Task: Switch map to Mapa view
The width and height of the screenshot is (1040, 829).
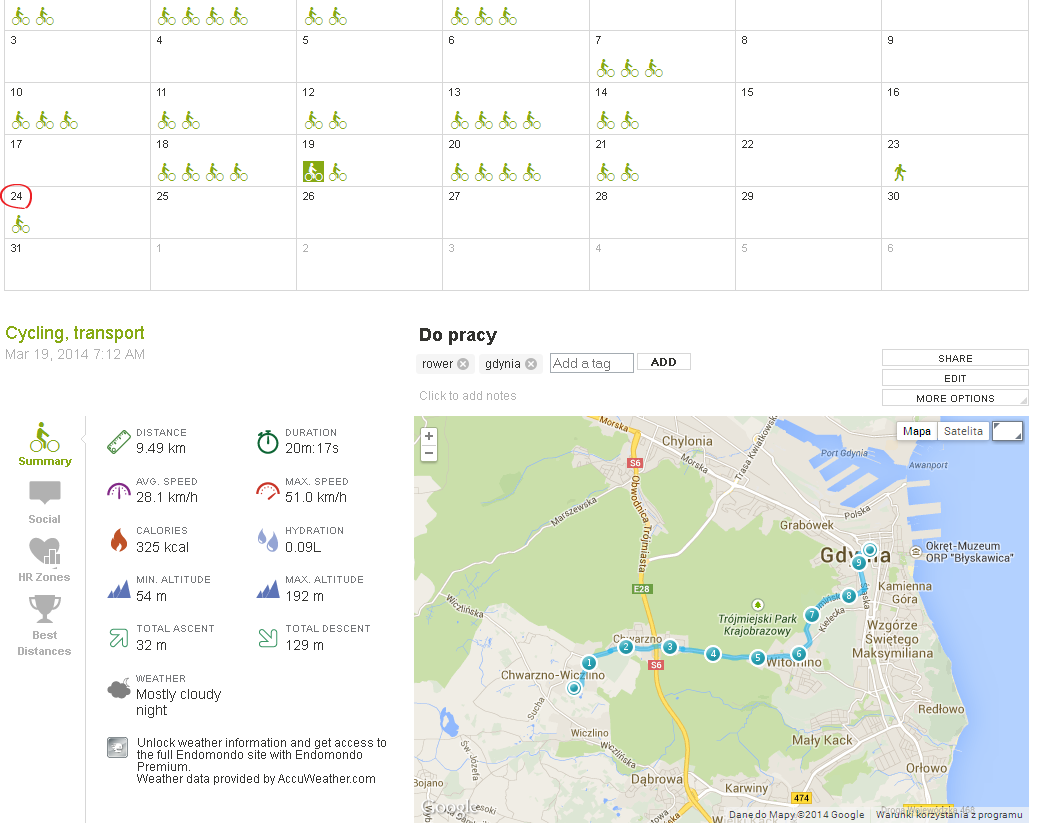Action: 917,431
